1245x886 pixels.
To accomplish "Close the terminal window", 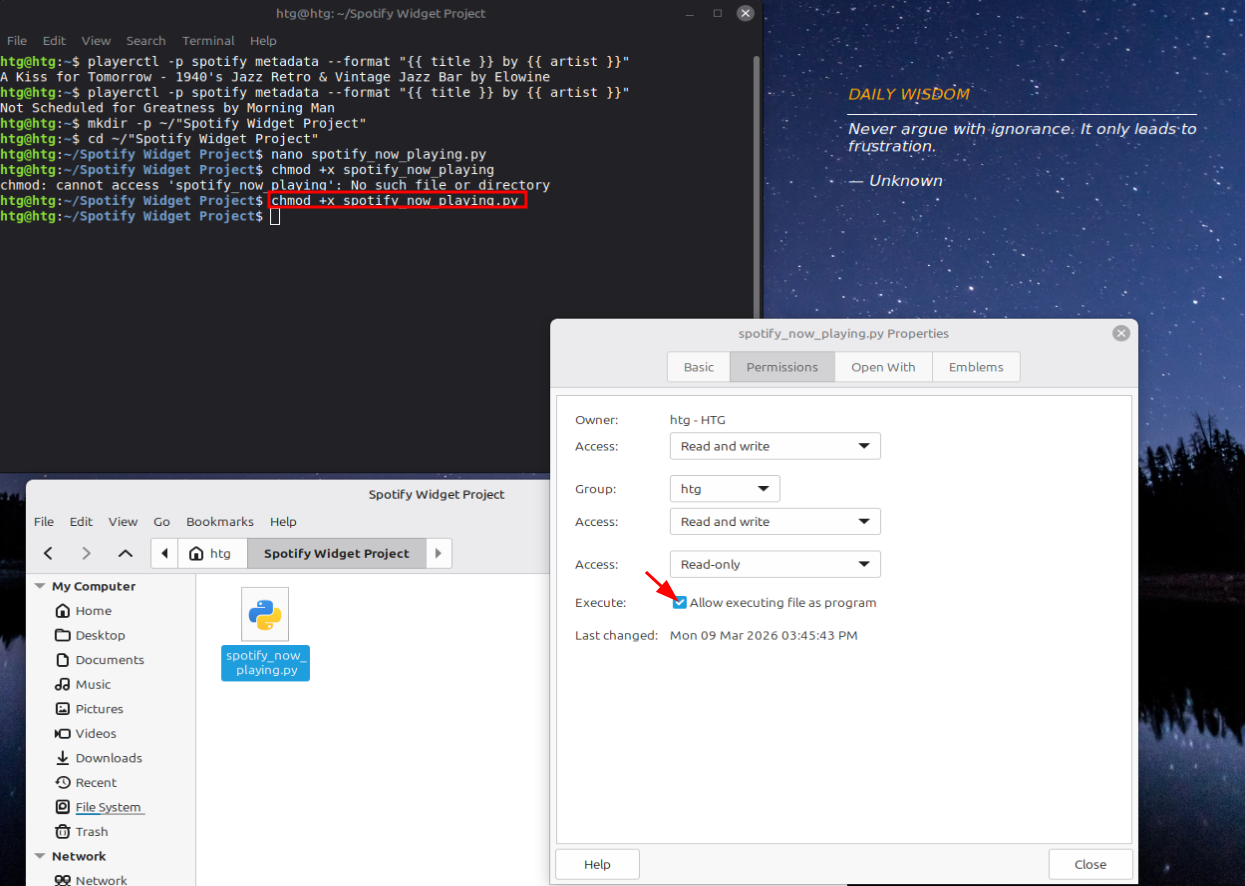I will [745, 14].
